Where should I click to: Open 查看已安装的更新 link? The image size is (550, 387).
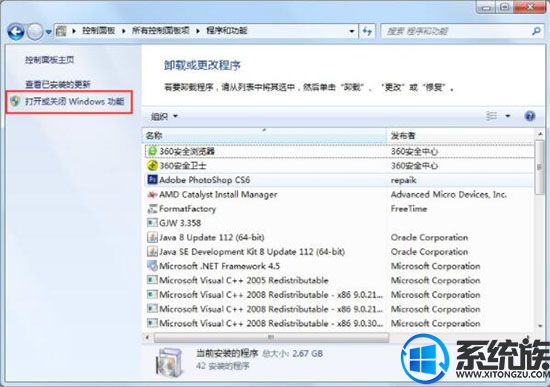[58, 84]
